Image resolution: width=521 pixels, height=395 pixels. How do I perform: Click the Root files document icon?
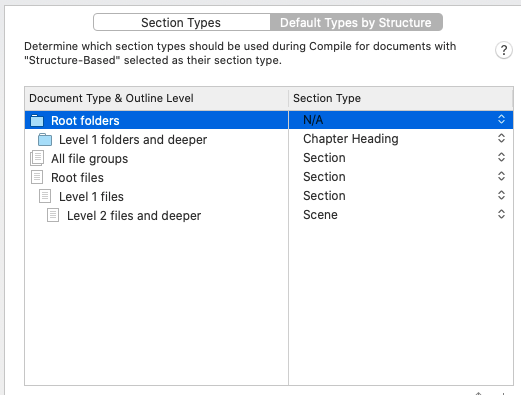pos(37,177)
